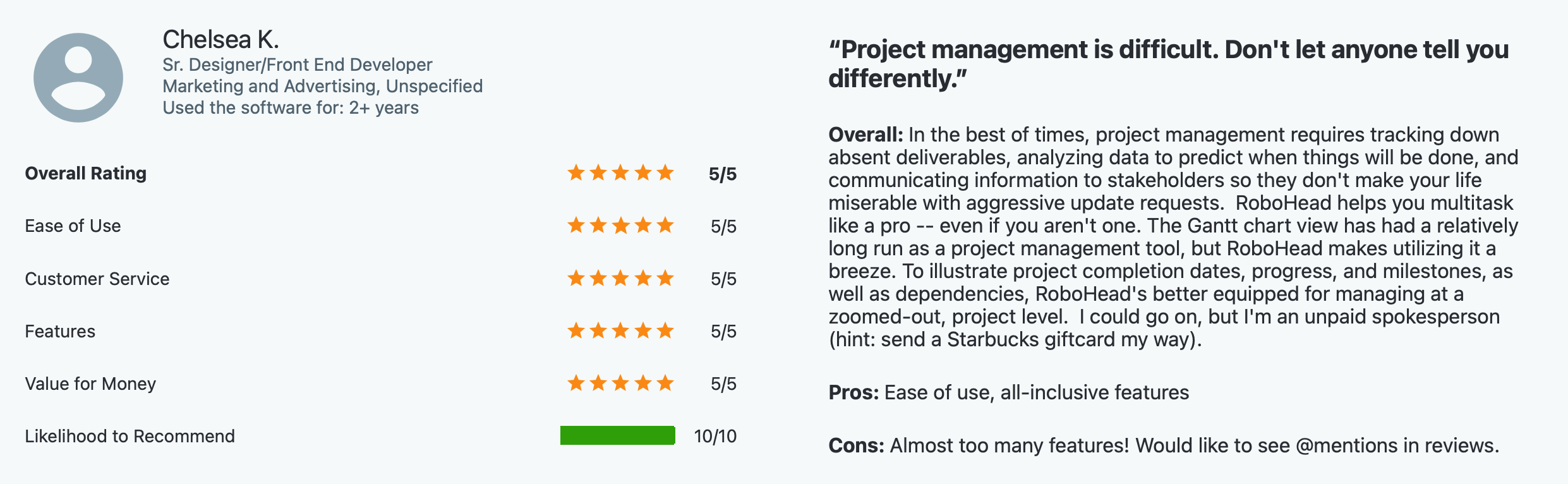Click the green Likelihood to Recommend bar
This screenshot has height=484, width=1568.
617,435
